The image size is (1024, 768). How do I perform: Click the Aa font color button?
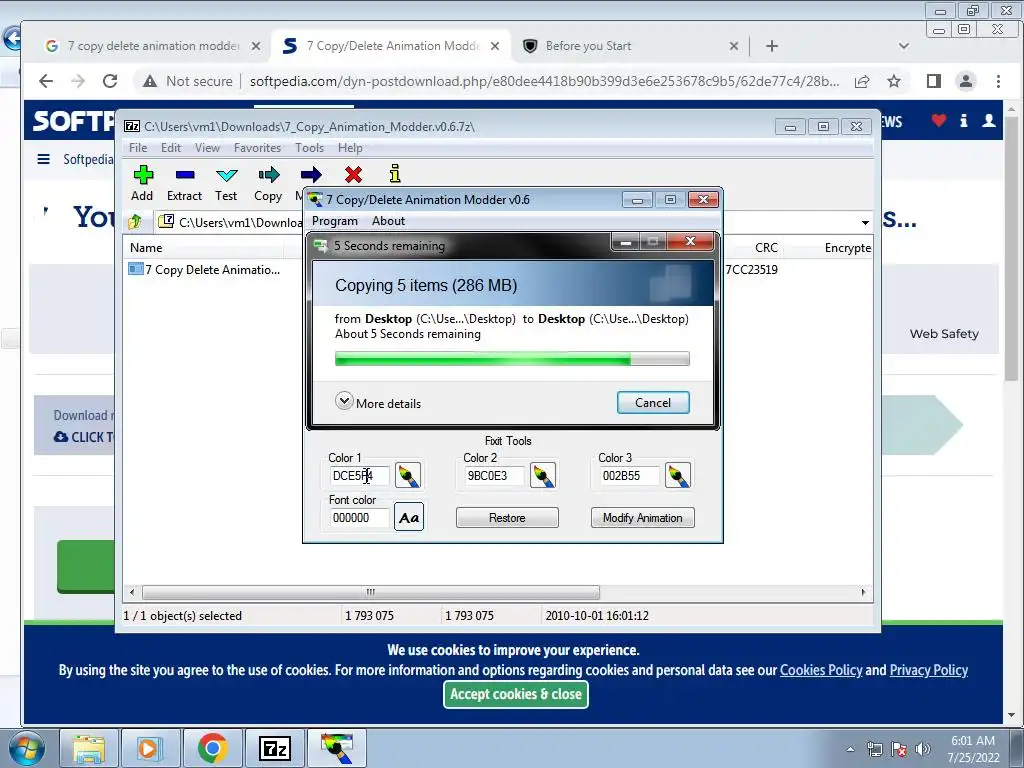(x=409, y=517)
